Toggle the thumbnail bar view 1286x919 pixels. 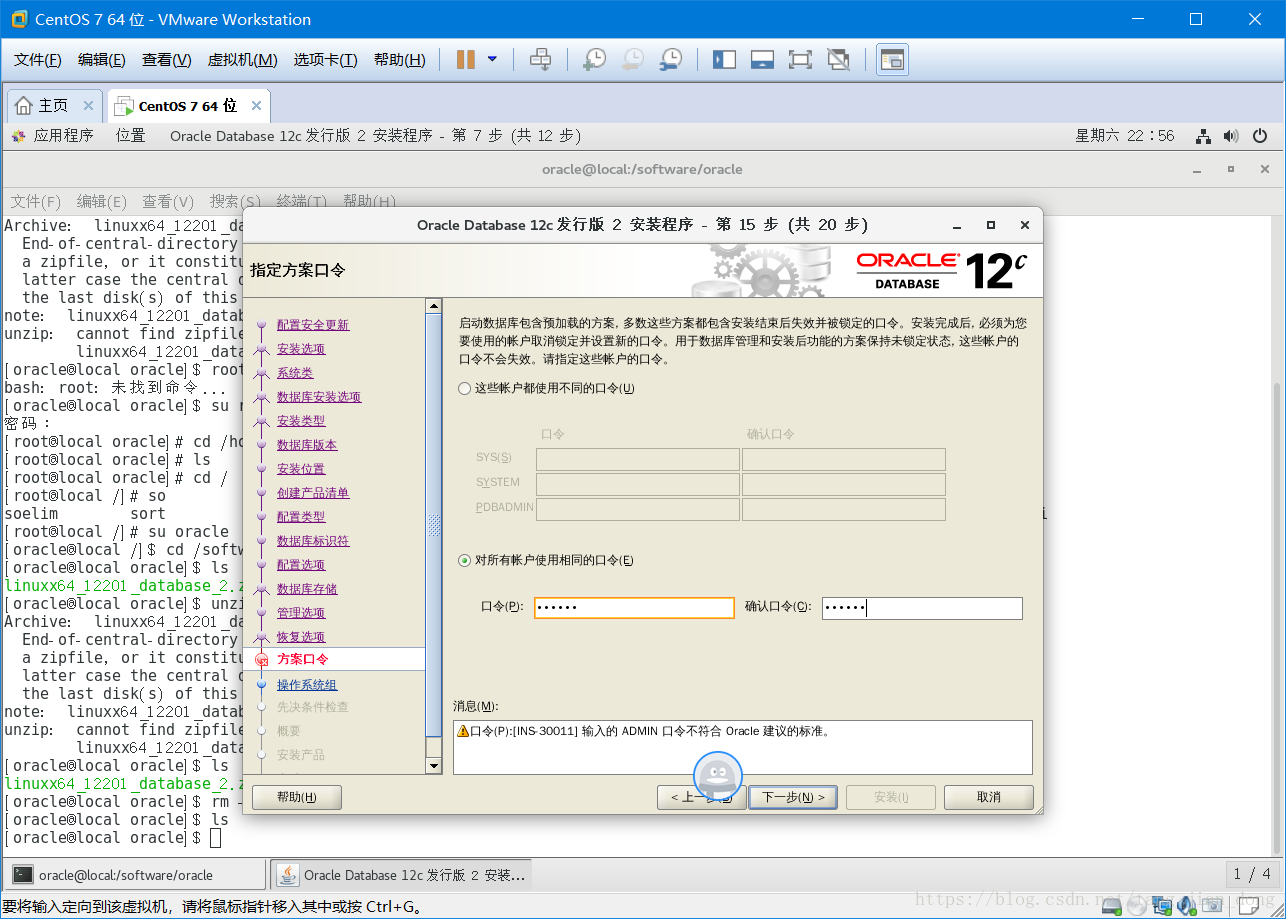[762, 60]
